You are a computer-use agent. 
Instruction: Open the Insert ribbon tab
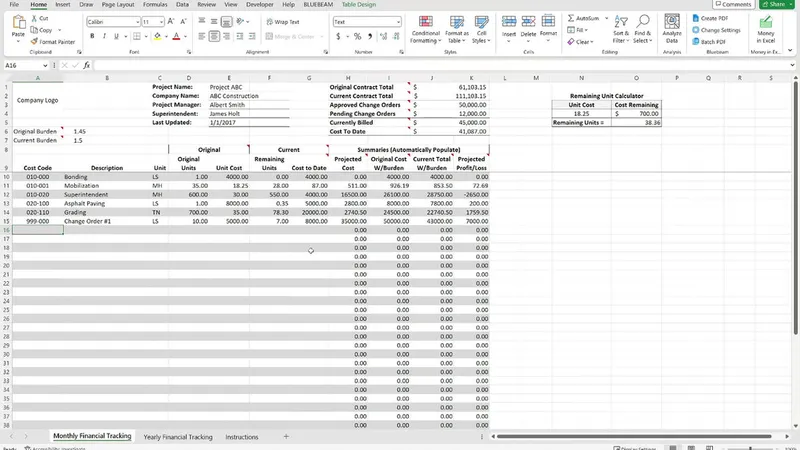63,5
